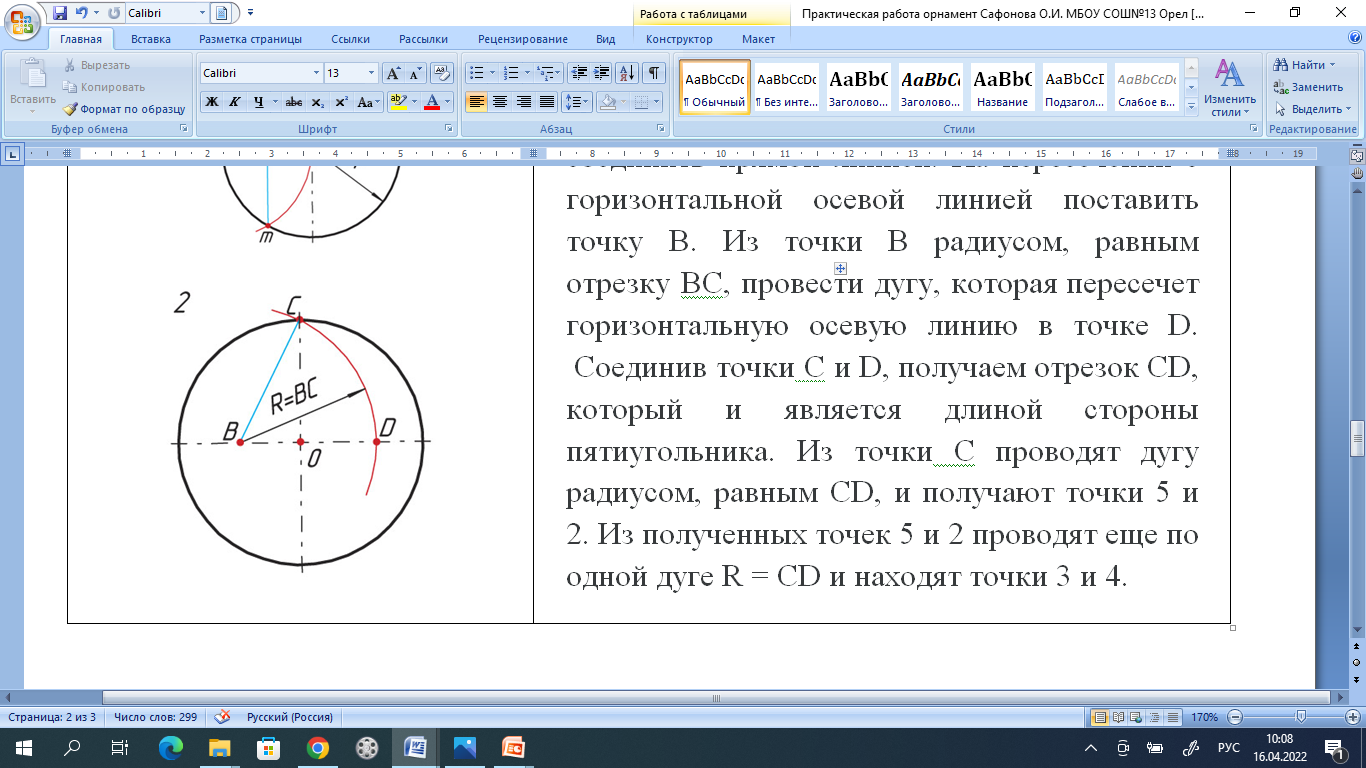Sort text with the A-Я icon

click(x=628, y=73)
